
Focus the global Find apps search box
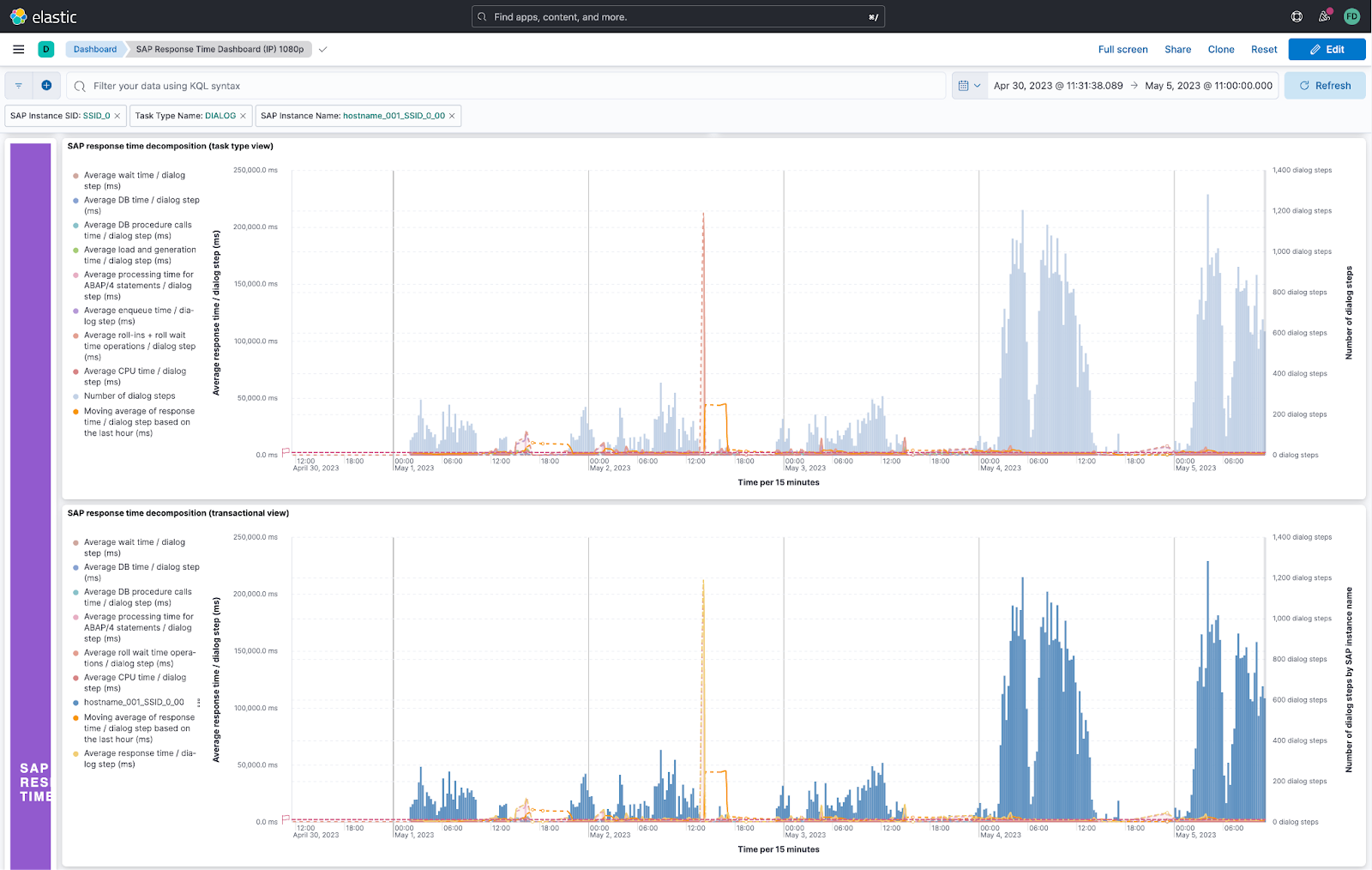tap(677, 16)
